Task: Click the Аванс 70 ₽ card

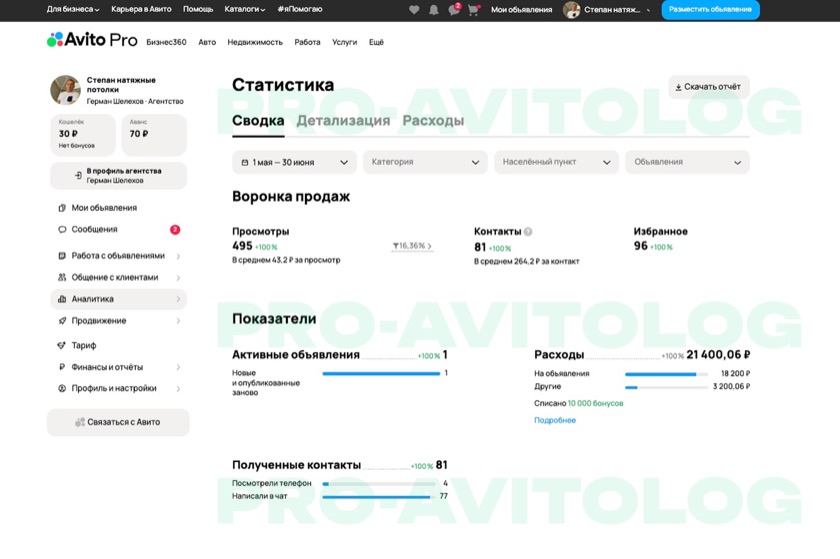Action: click(x=154, y=134)
